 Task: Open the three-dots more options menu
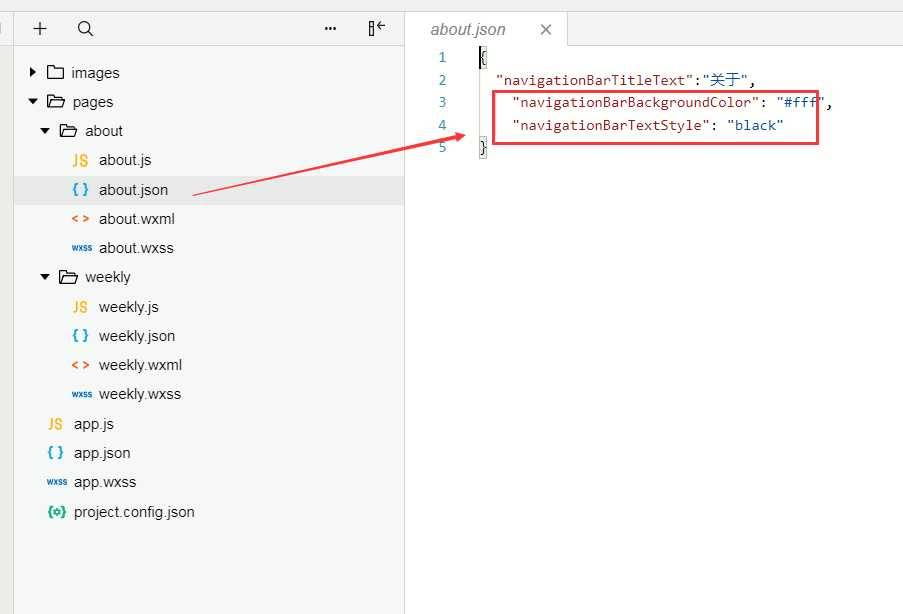coord(330,28)
